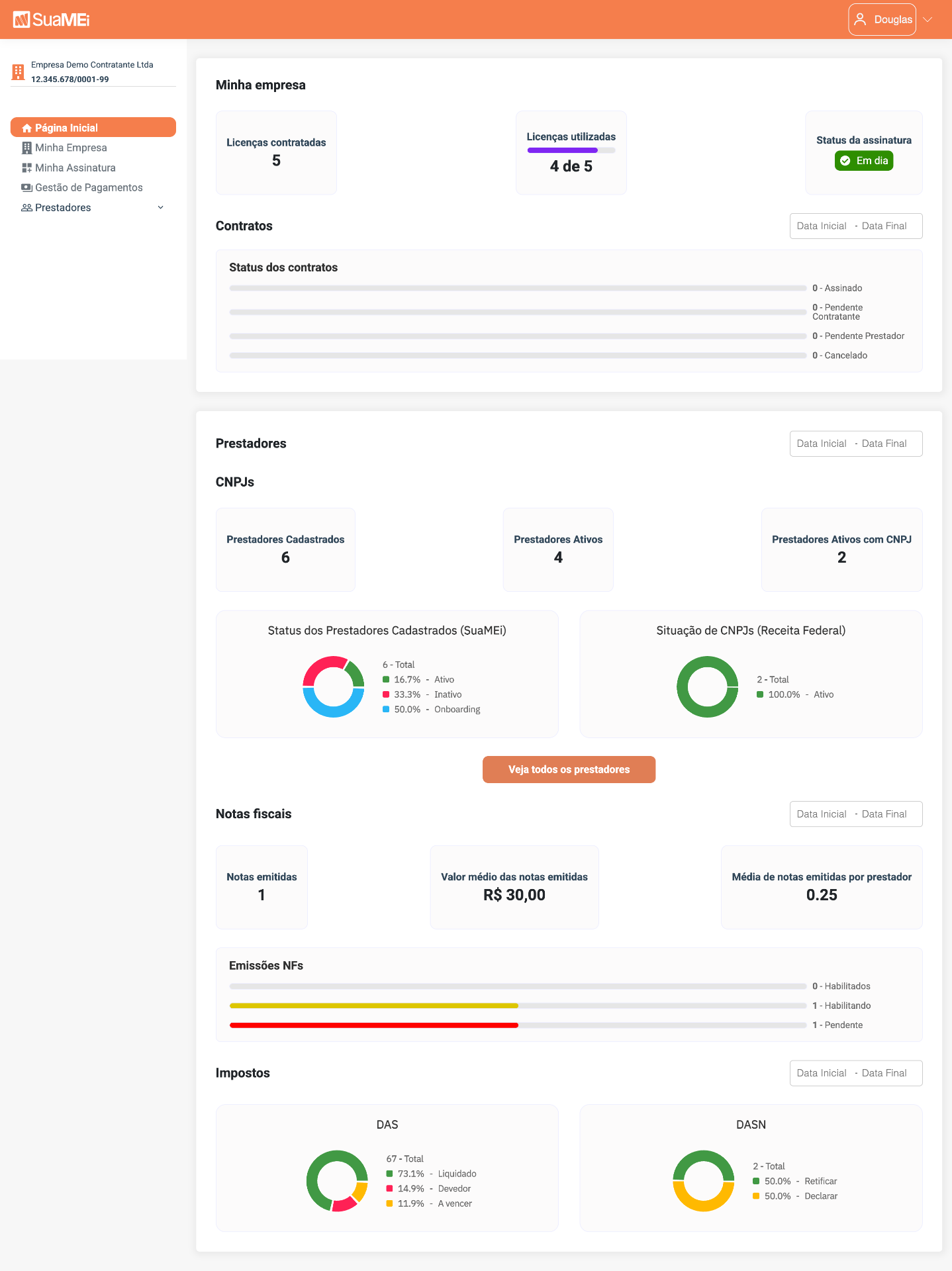Click the user avatar icon beside Douglas

pyautogui.click(x=860, y=19)
